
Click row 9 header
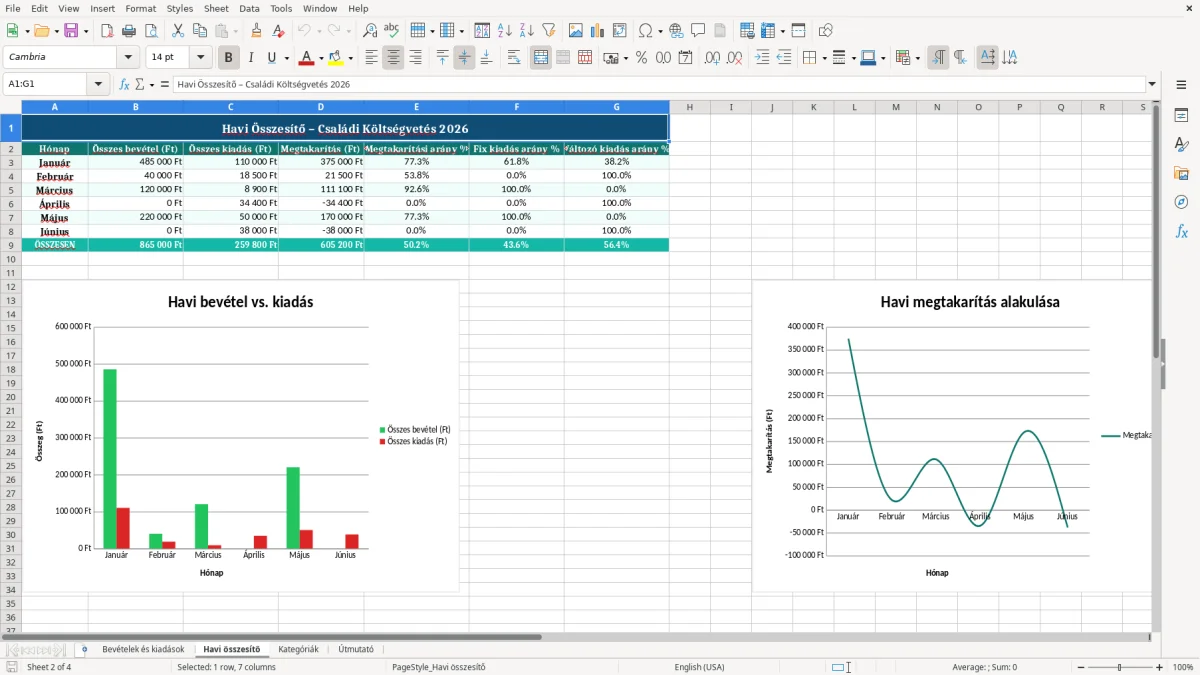[x=10, y=245]
